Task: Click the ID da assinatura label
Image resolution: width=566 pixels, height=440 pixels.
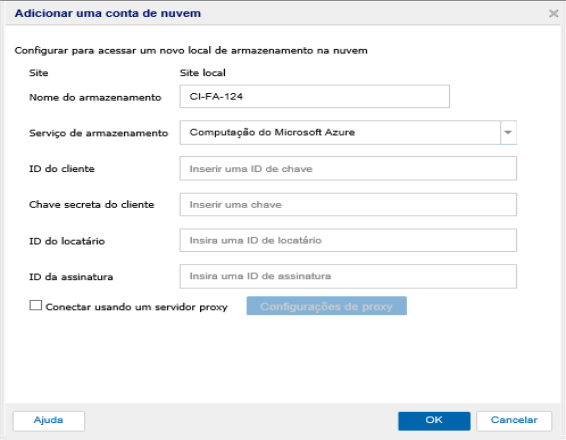Action: pyautogui.click(x=71, y=277)
